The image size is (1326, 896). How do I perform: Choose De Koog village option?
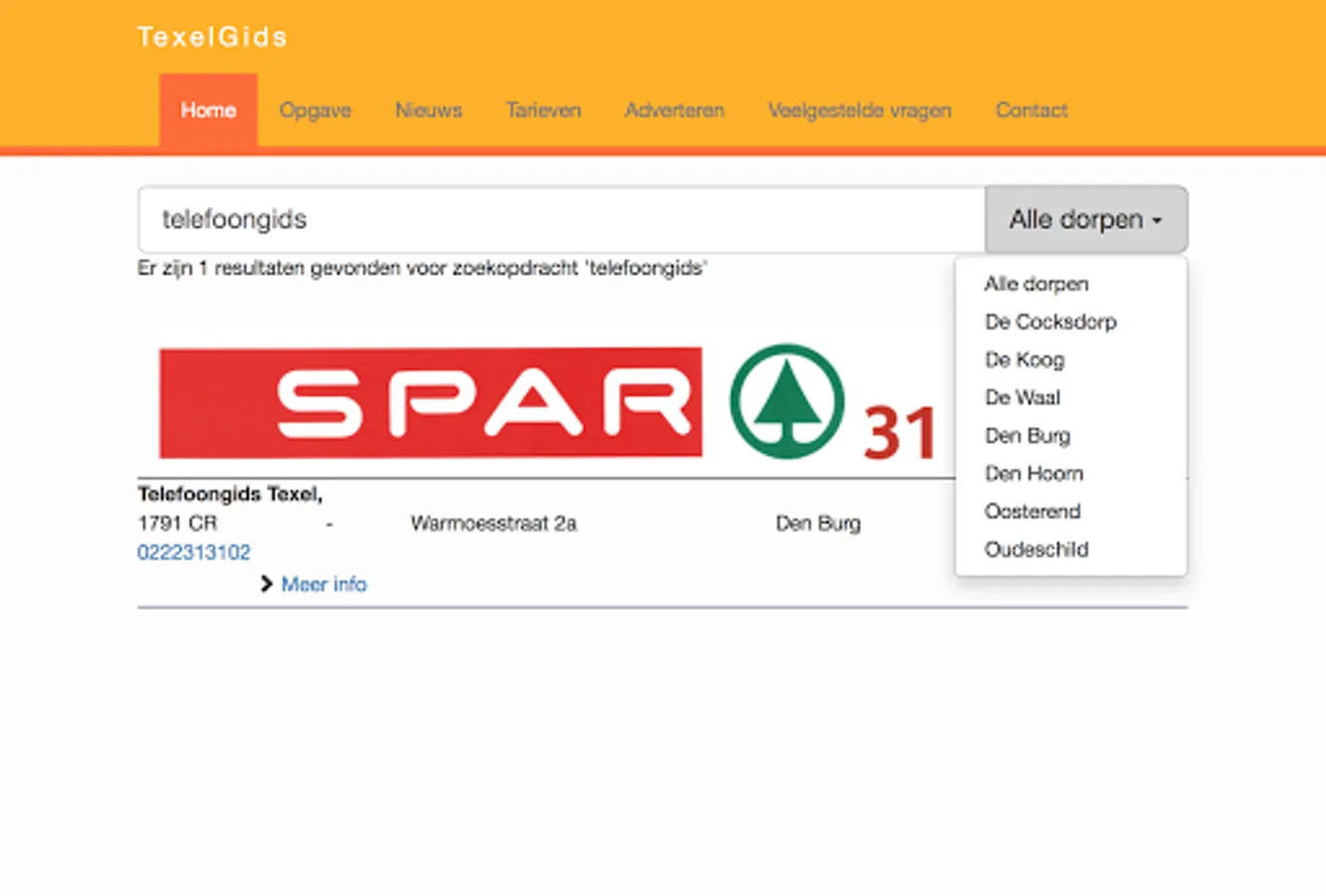(x=1024, y=359)
